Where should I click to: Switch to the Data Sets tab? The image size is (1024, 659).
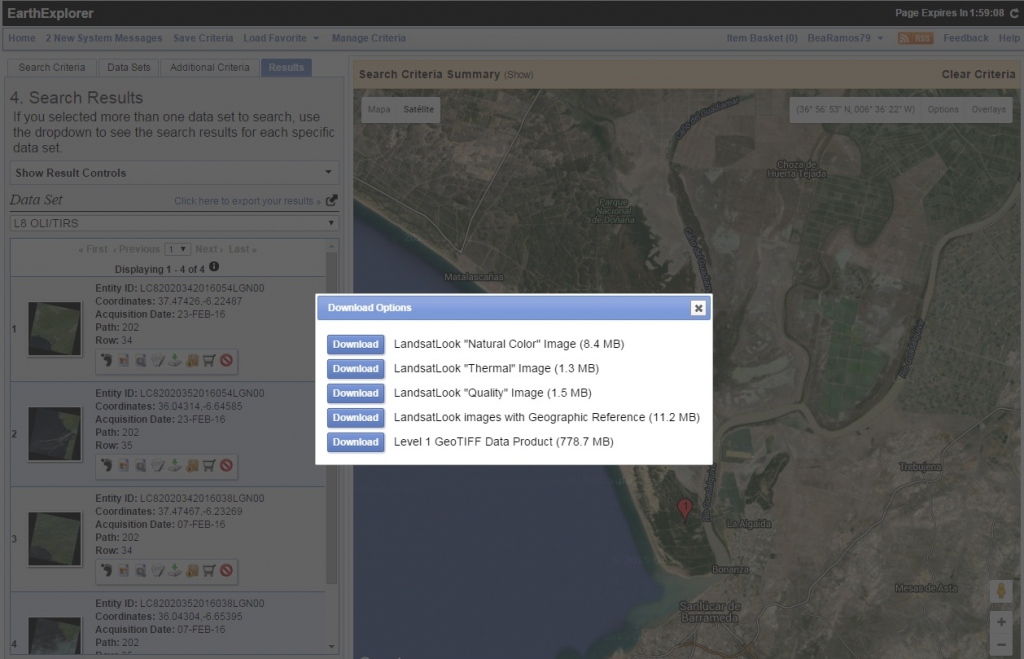pyautogui.click(x=129, y=68)
